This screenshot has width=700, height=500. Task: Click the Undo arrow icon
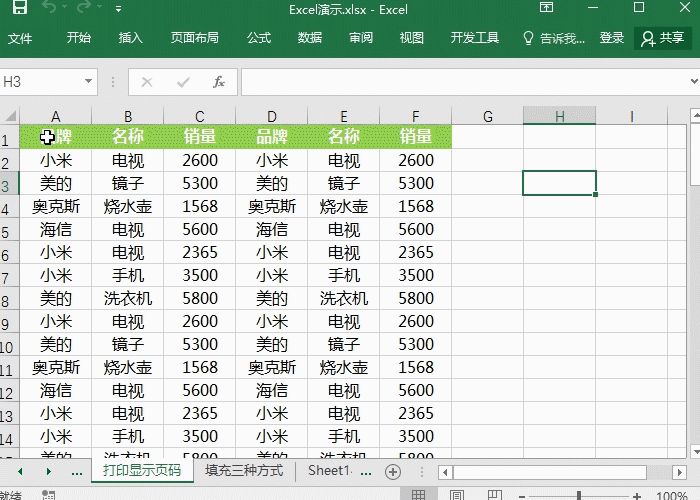click(49, 7)
